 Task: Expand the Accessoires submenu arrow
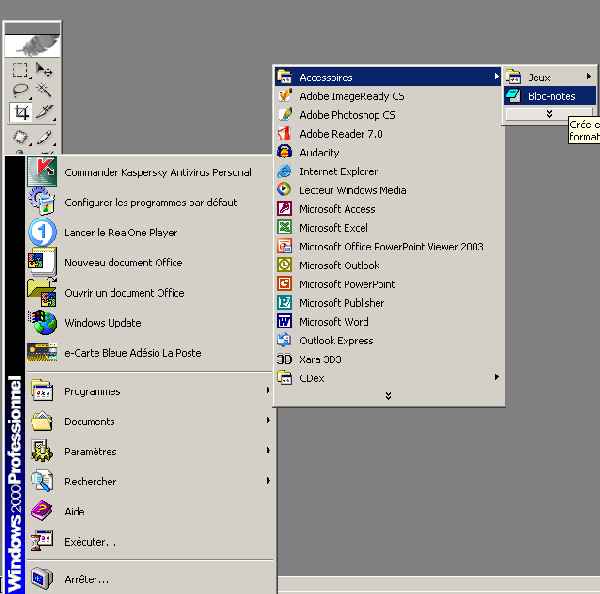(x=496, y=77)
